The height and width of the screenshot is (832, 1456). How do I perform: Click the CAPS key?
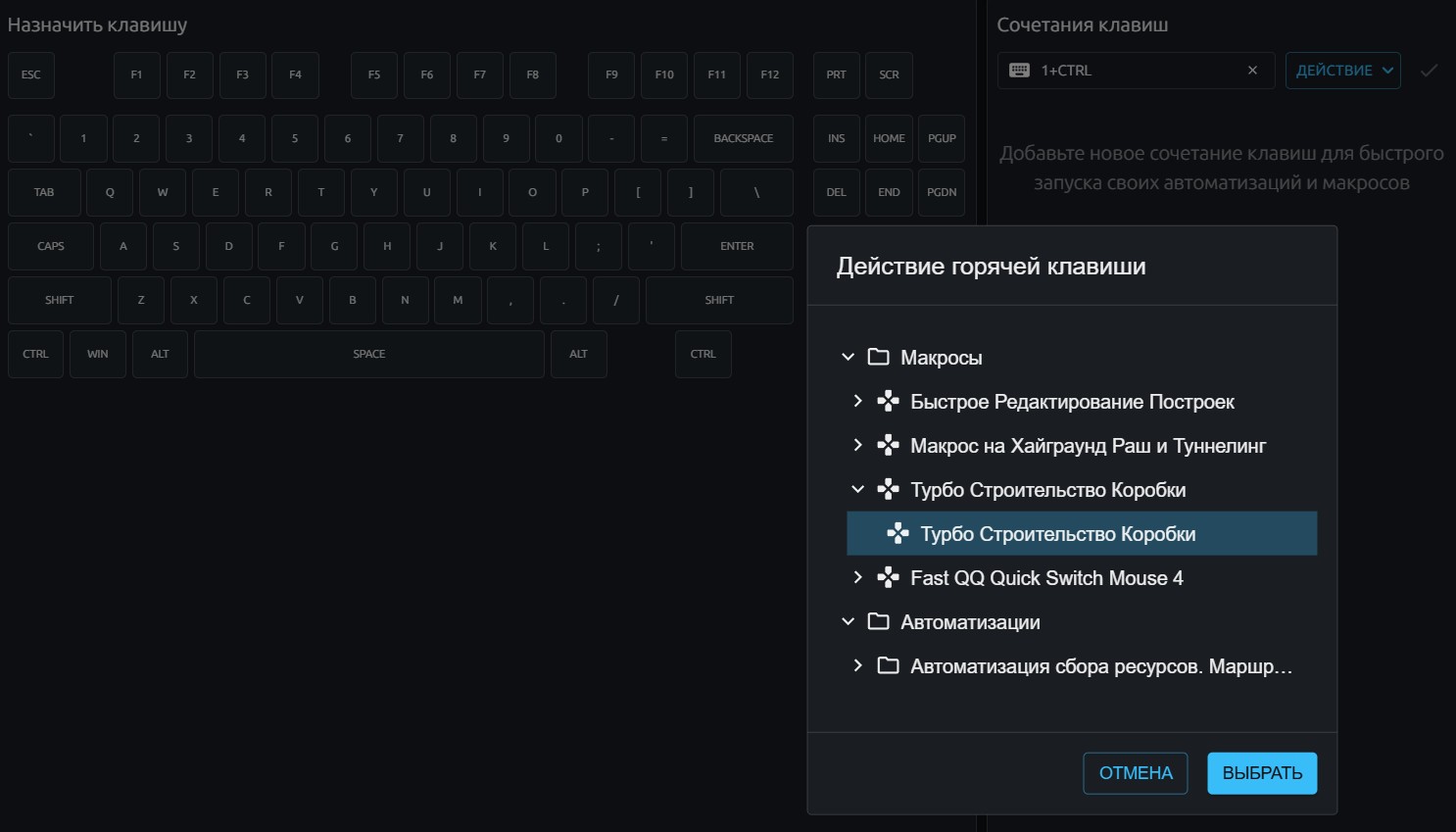click(x=51, y=247)
